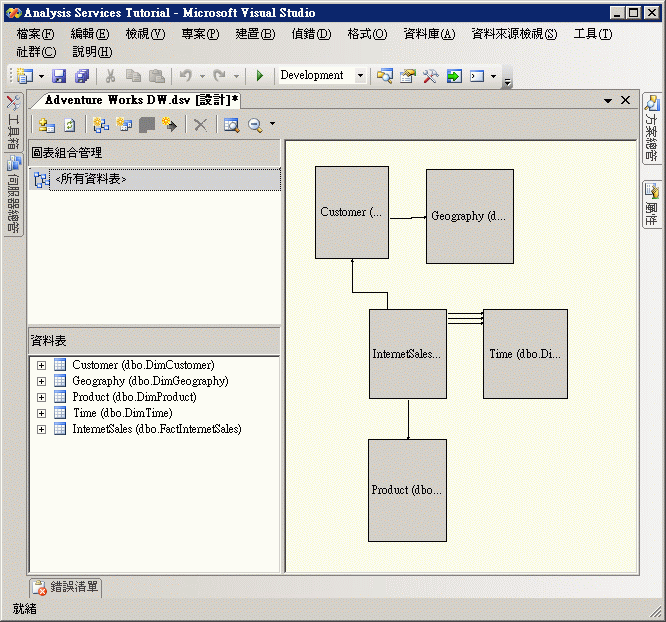The image size is (666, 622).
Task: Open the 社群(C) menu
Action: click(x=36, y=52)
